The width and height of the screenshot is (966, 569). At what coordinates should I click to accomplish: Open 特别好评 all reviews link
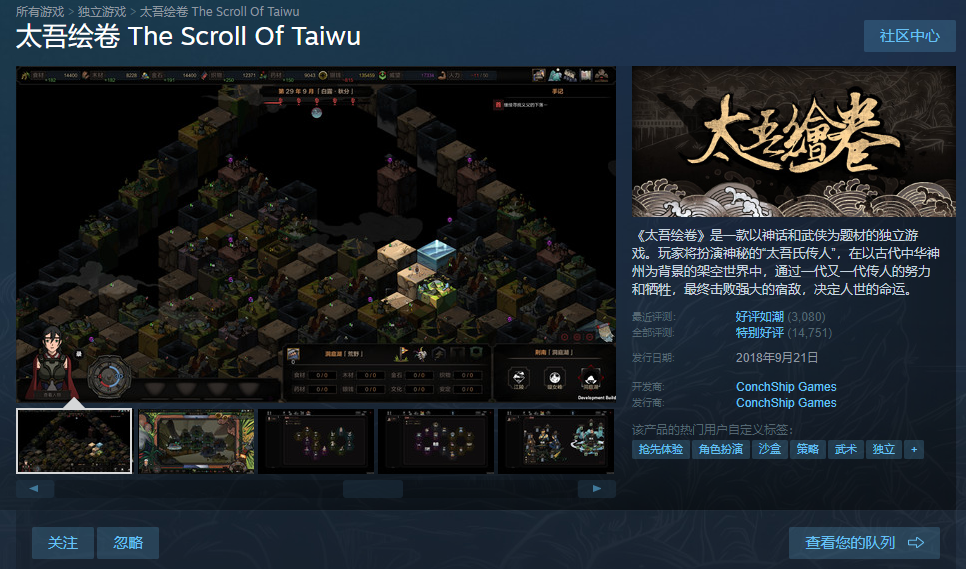(x=760, y=333)
